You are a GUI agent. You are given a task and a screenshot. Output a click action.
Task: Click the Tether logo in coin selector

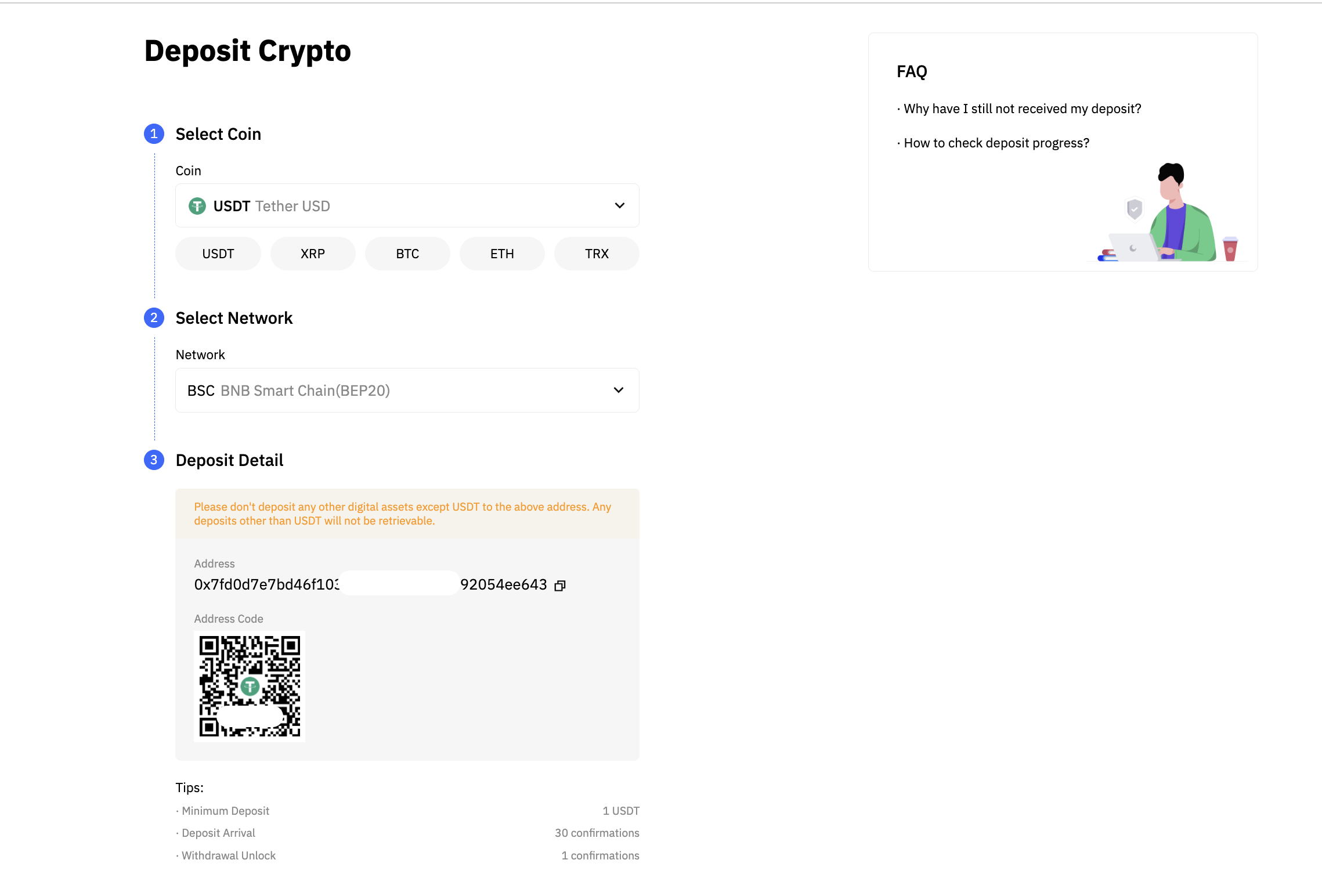197,206
